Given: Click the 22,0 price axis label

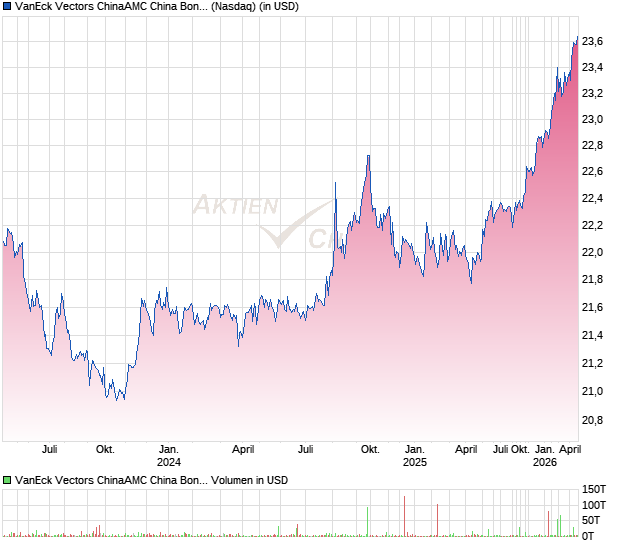Looking at the screenshot, I should 592,252.
